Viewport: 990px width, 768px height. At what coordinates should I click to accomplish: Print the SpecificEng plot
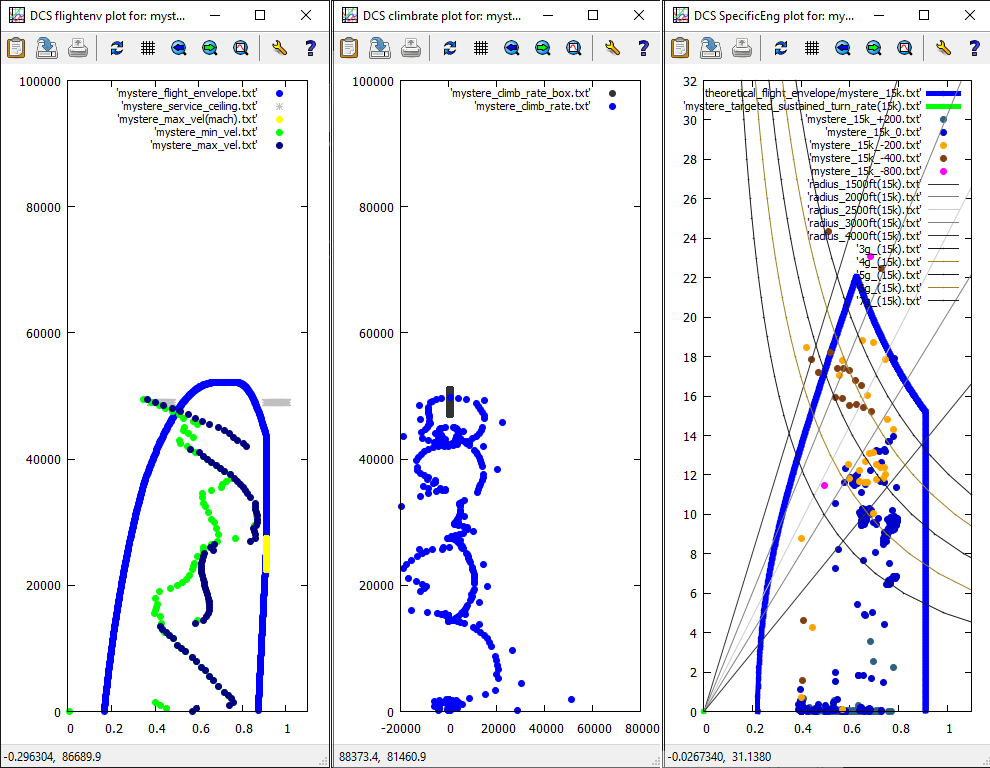pos(742,47)
